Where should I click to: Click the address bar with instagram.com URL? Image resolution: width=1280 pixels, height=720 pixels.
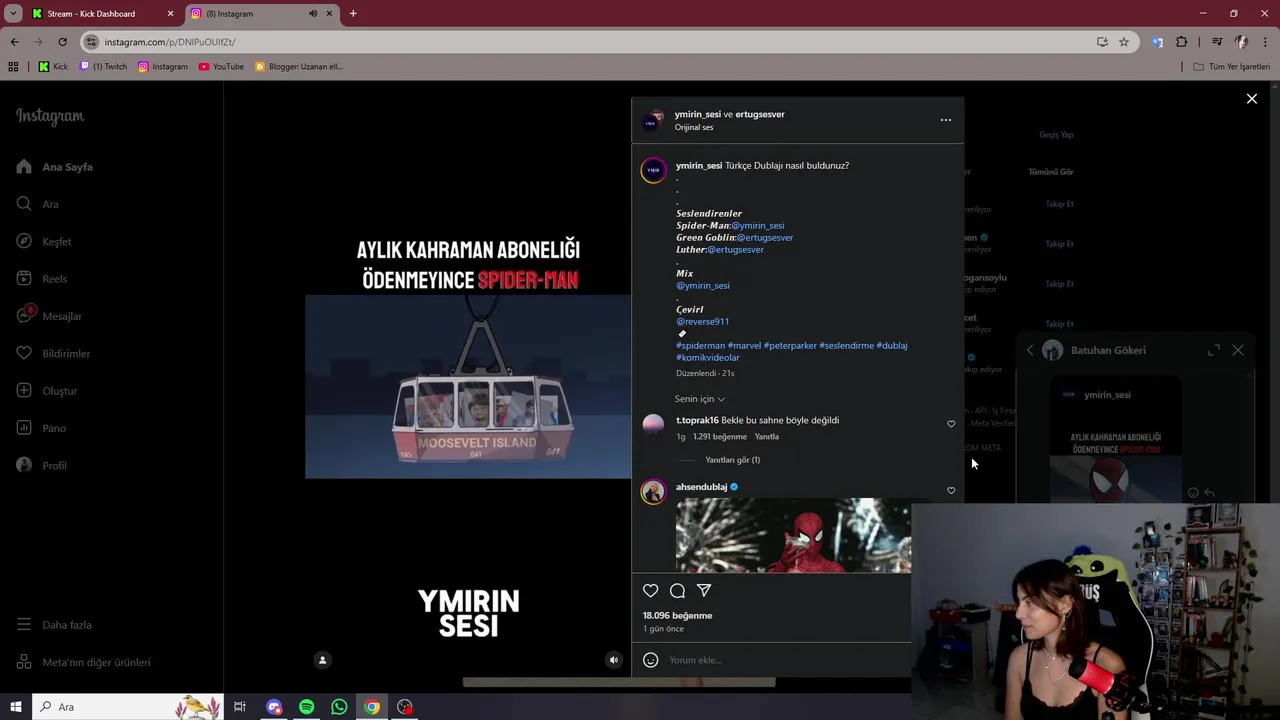pyautogui.click(x=590, y=42)
